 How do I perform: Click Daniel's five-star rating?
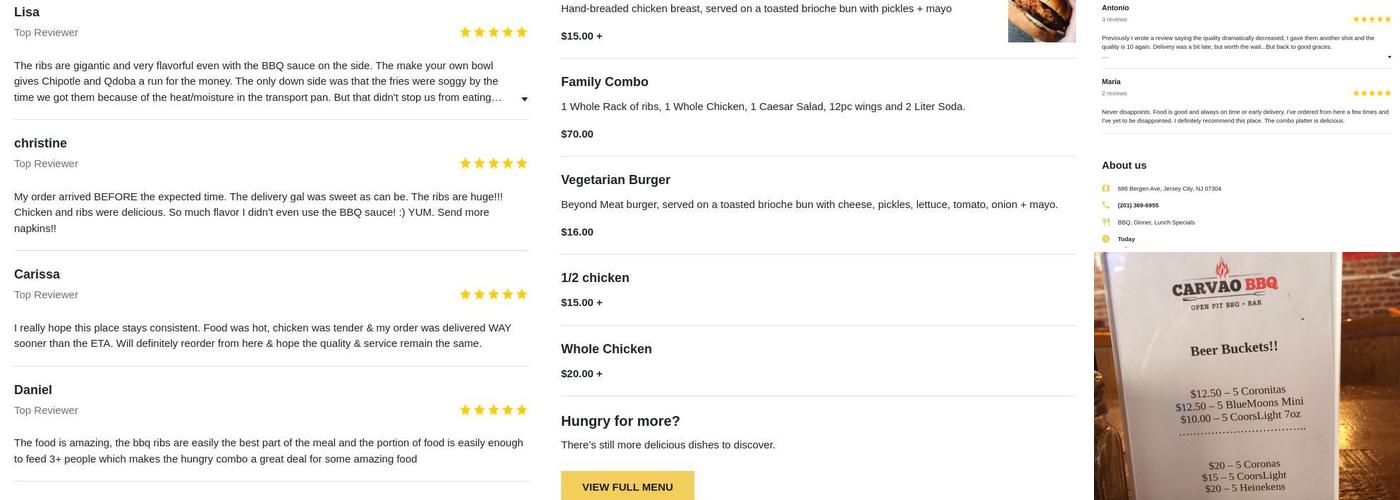click(x=493, y=410)
